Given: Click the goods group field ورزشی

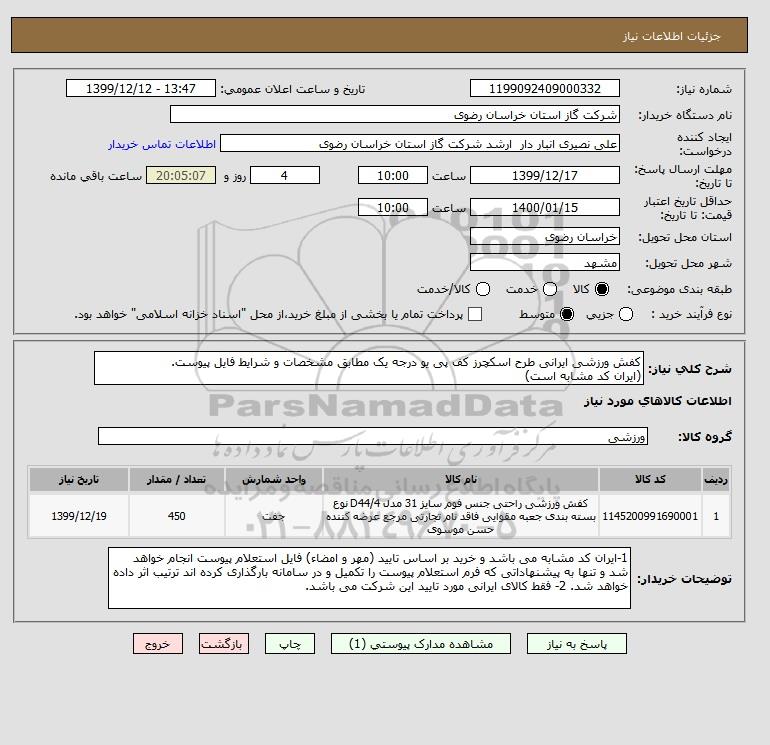Looking at the screenshot, I should [x=373, y=437].
